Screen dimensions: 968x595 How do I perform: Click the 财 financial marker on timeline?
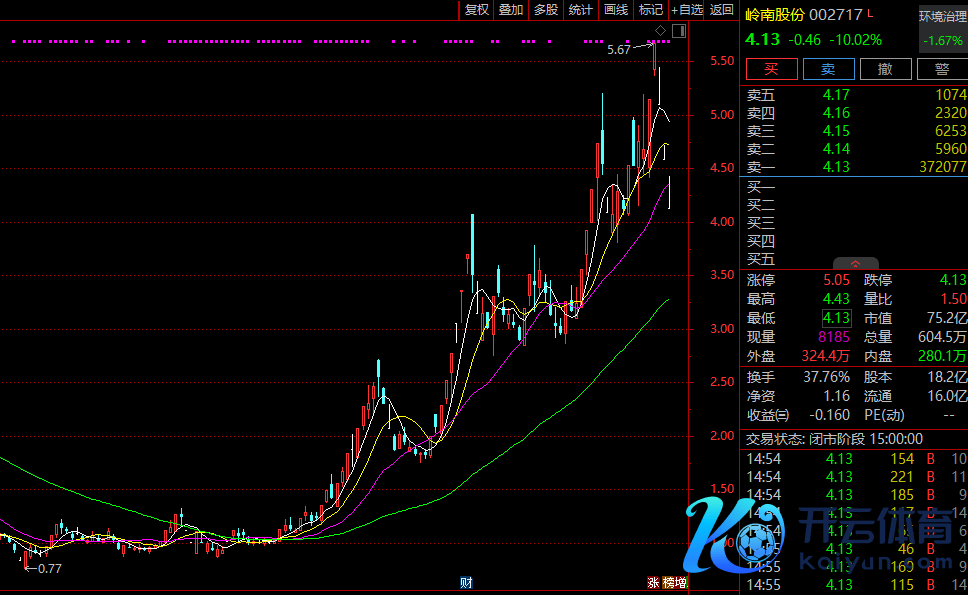[466, 582]
